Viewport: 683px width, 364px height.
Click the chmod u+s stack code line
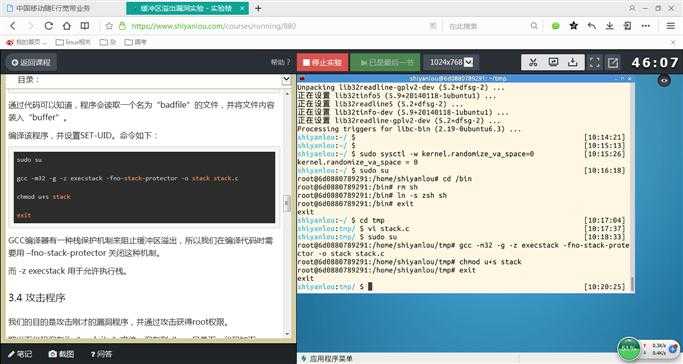(x=44, y=197)
